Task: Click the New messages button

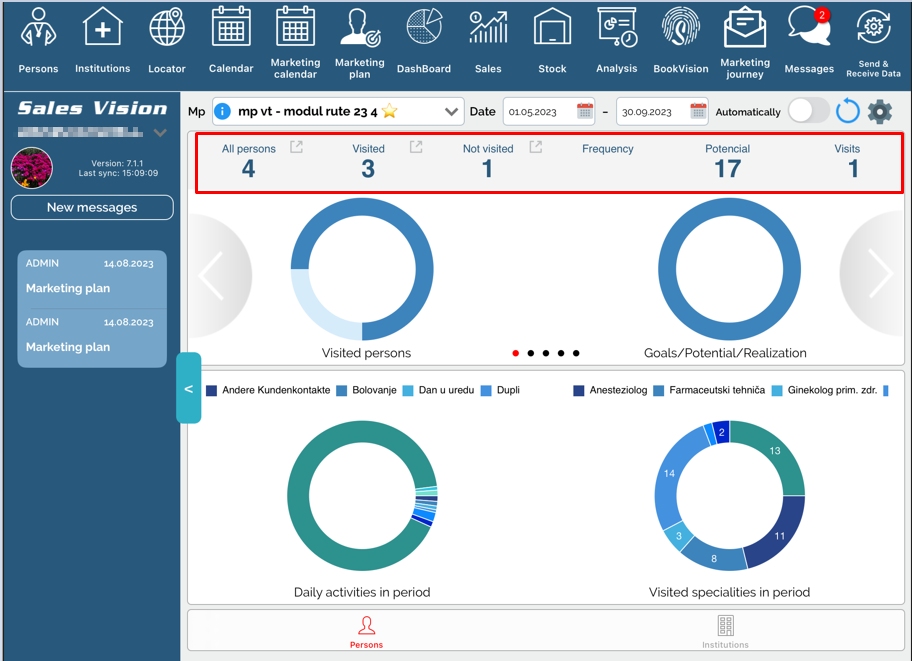Action: point(92,208)
